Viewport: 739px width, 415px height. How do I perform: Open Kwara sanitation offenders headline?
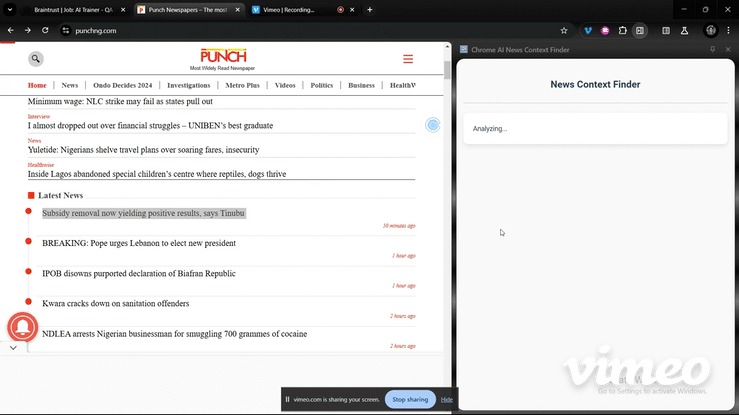(x=115, y=304)
